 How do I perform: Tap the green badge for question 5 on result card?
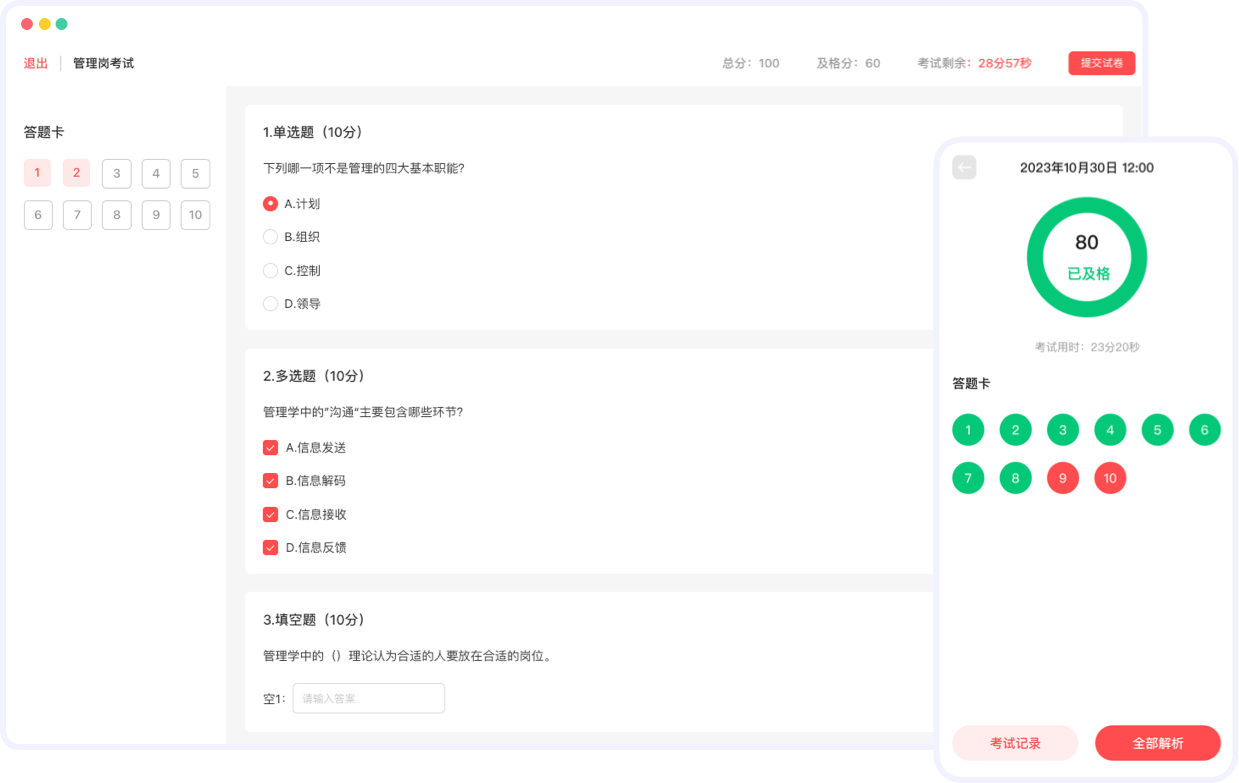1157,429
